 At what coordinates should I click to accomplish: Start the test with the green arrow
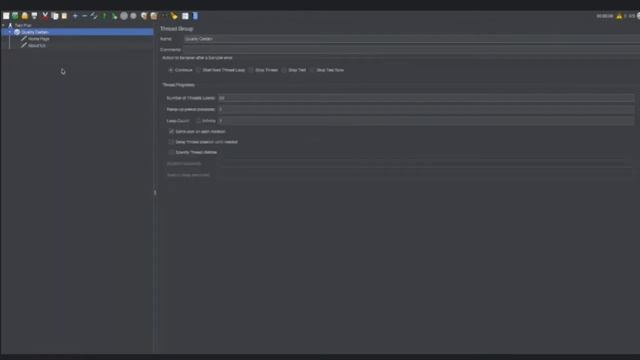(104, 16)
